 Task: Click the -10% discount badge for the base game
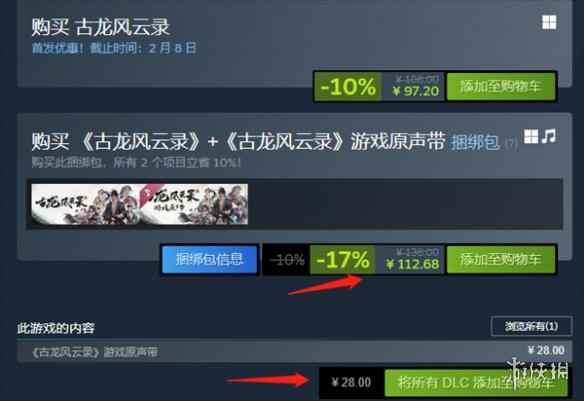tap(348, 86)
